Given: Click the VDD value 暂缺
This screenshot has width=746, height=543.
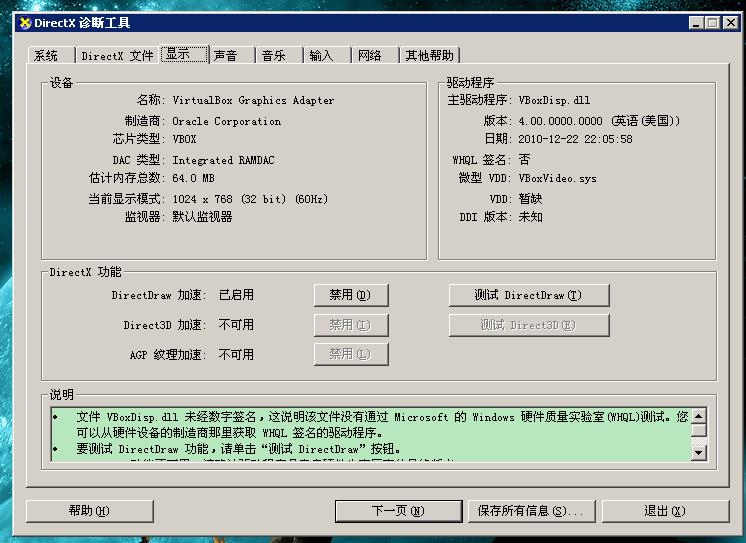Looking at the screenshot, I should click(x=530, y=198).
